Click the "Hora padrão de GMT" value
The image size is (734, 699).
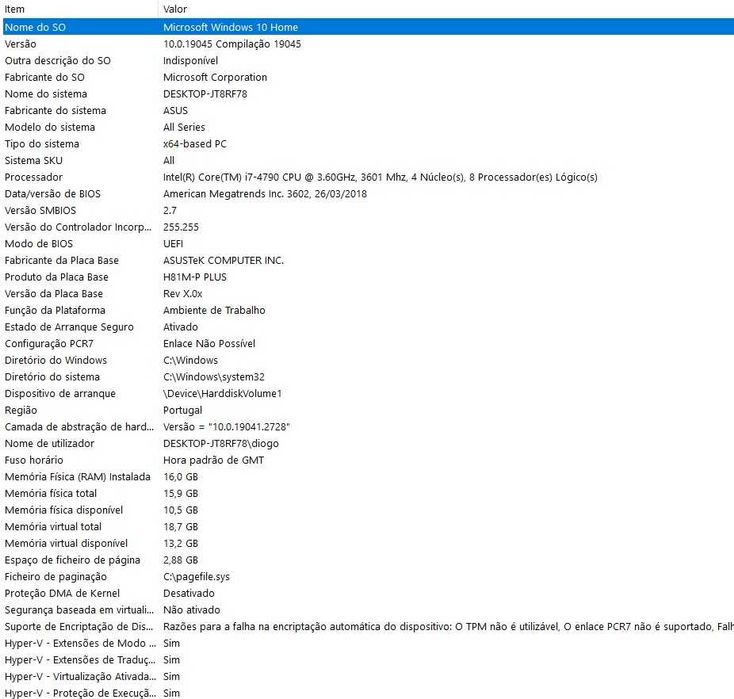tap(213, 460)
